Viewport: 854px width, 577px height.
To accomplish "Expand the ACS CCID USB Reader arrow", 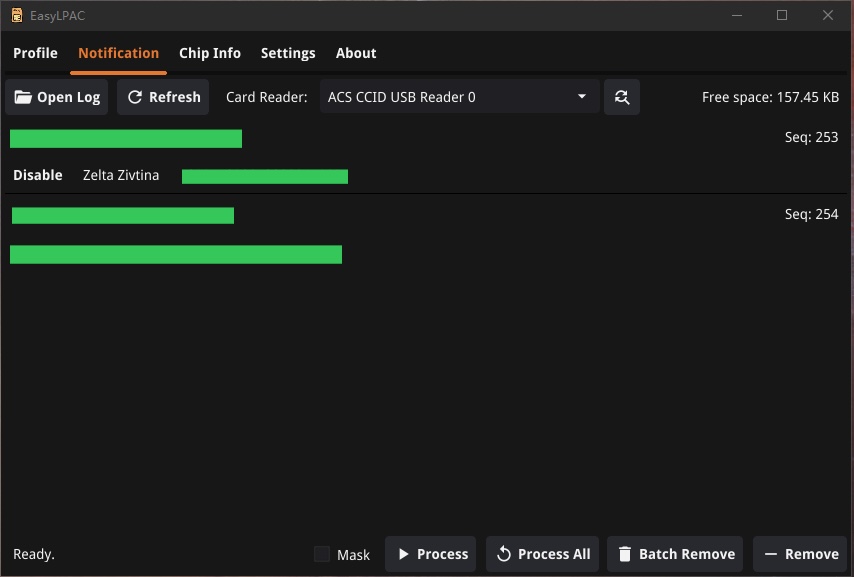I will point(582,97).
